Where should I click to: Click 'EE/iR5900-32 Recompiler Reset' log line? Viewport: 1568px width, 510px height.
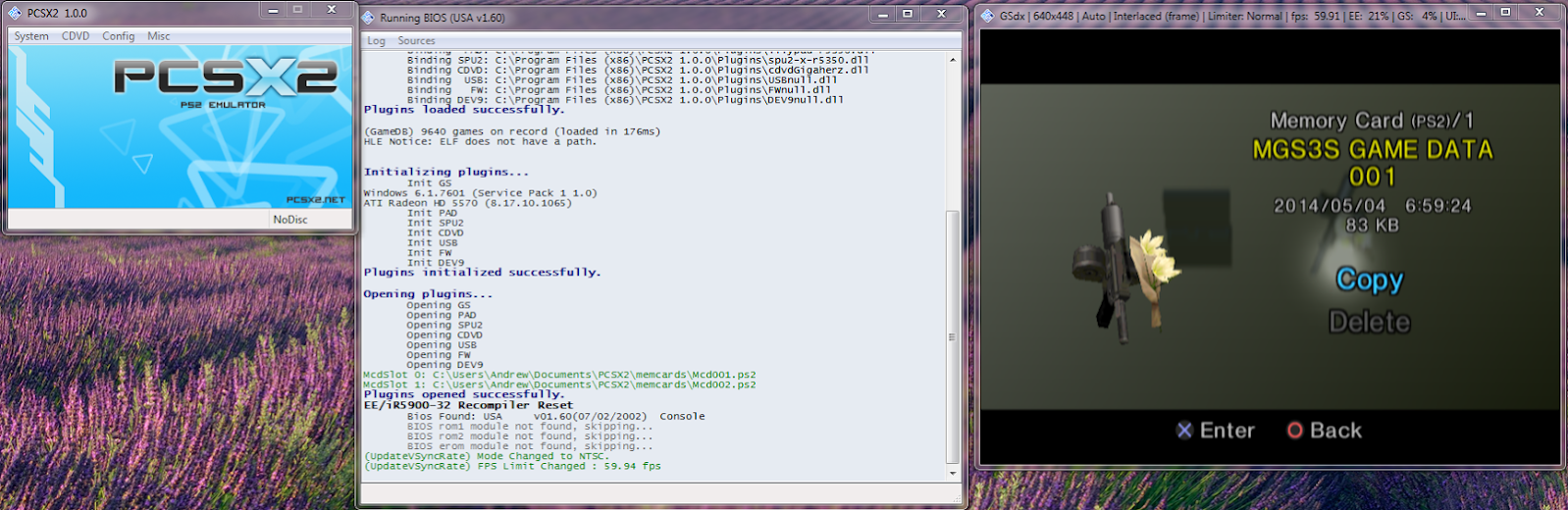(x=468, y=405)
